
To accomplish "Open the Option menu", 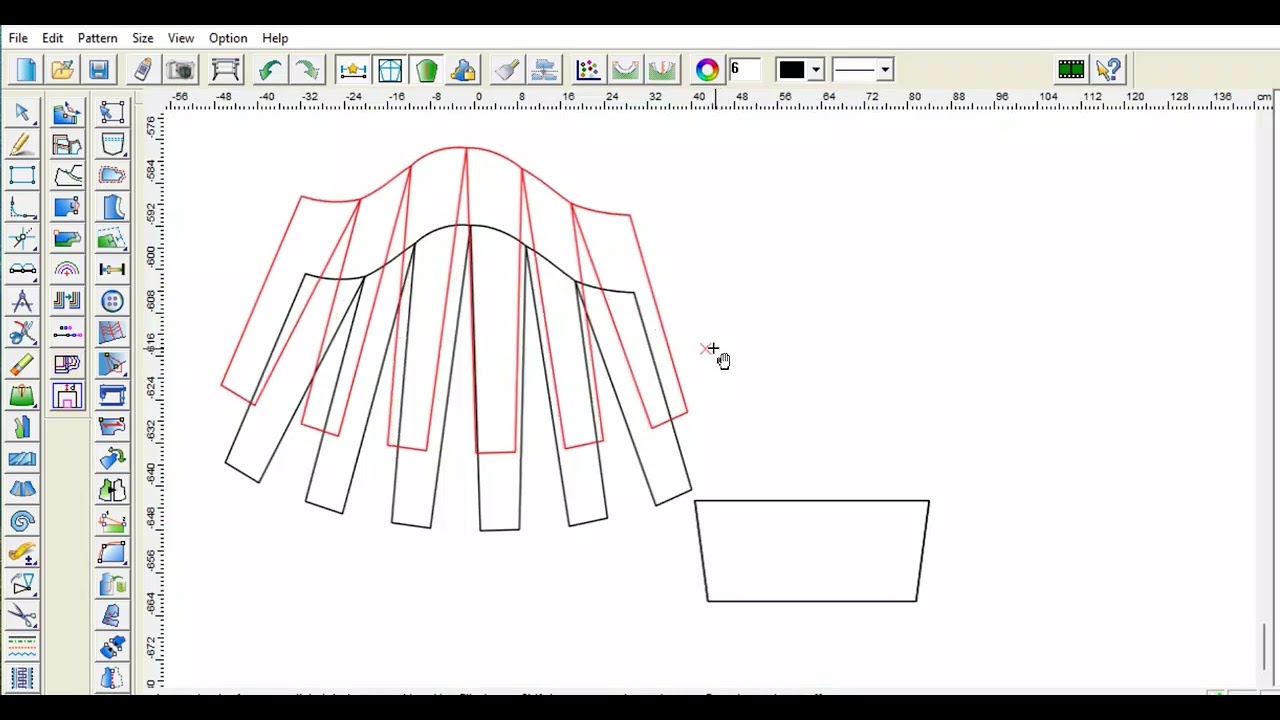I will pyautogui.click(x=228, y=38).
